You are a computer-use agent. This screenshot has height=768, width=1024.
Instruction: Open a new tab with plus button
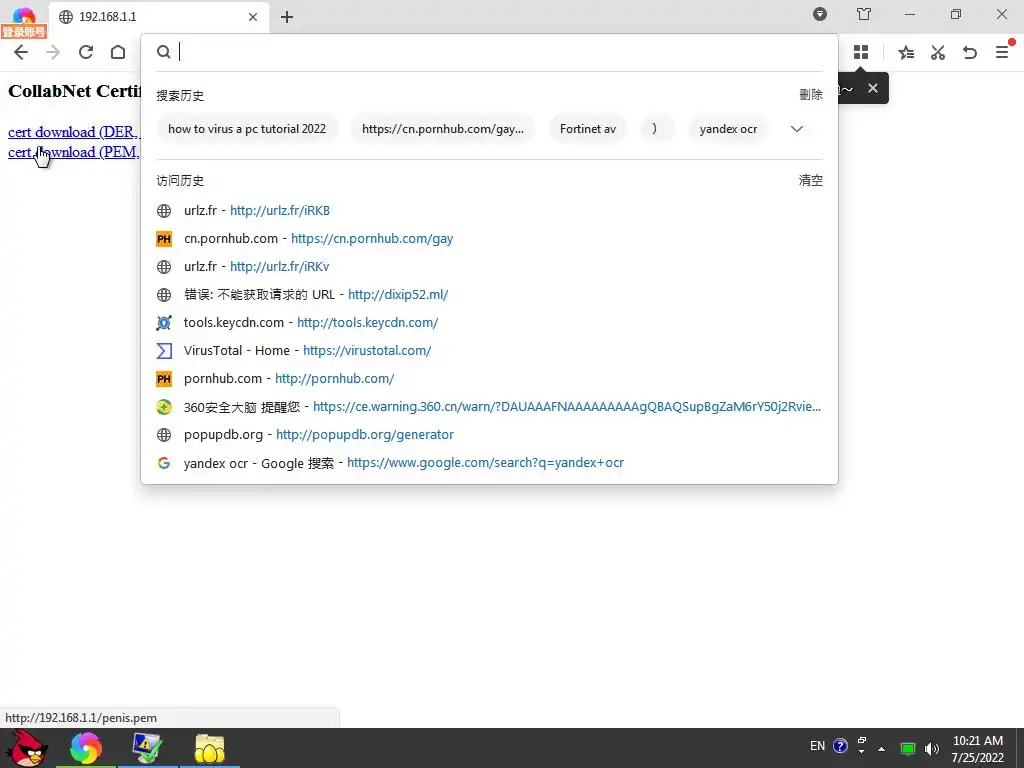(x=287, y=17)
